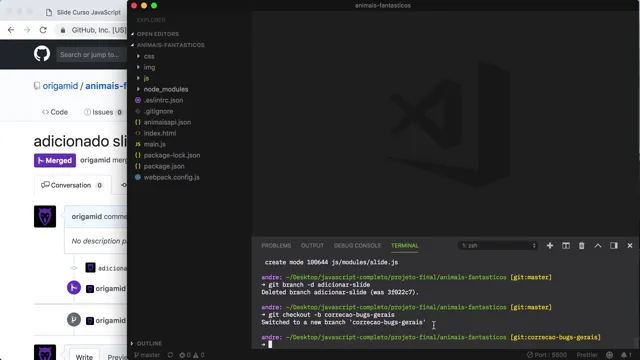Open package.json file

click(x=164, y=167)
